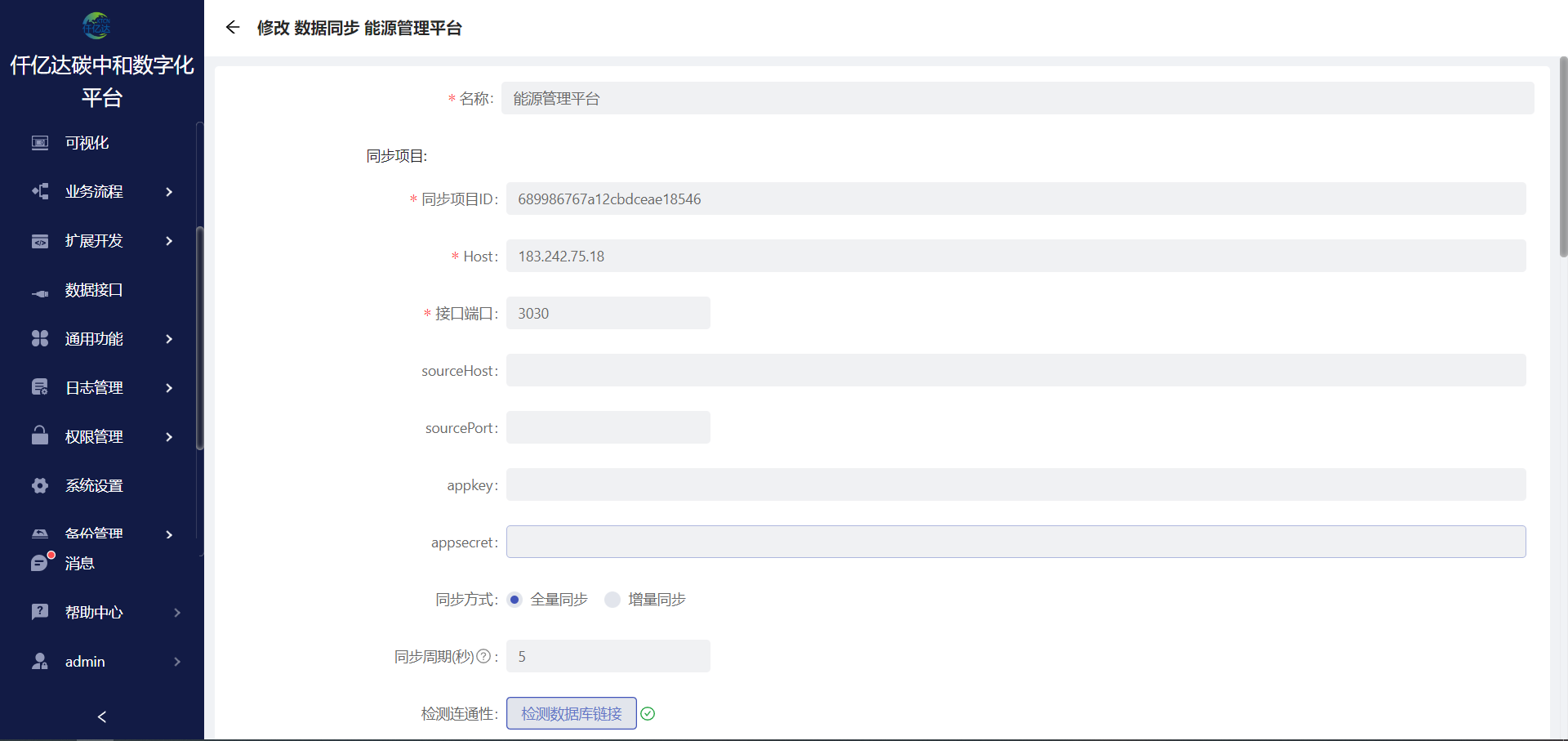Click the 权限管理 lock icon
1568x741 pixels.
tap(40, 435)
